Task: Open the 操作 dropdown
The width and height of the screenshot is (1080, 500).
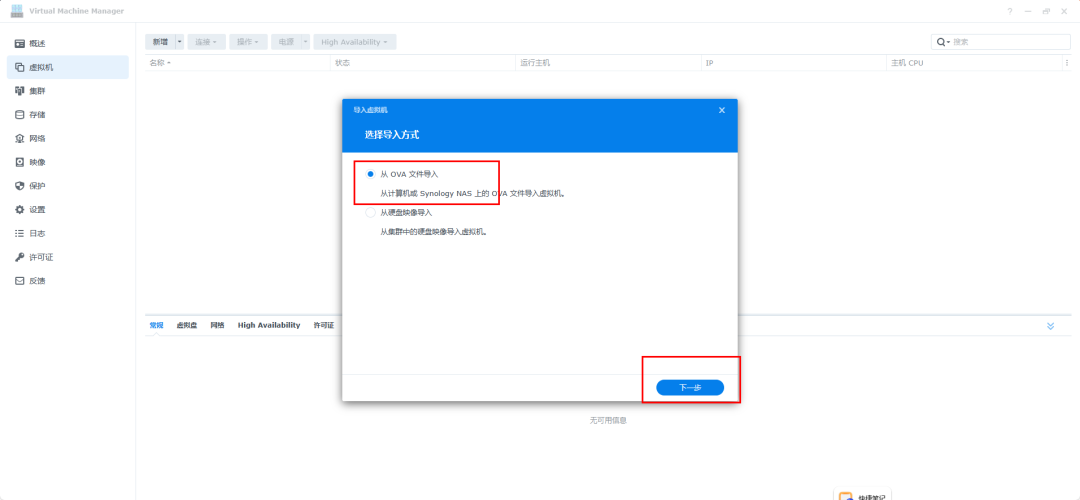Action: [248, 42]
